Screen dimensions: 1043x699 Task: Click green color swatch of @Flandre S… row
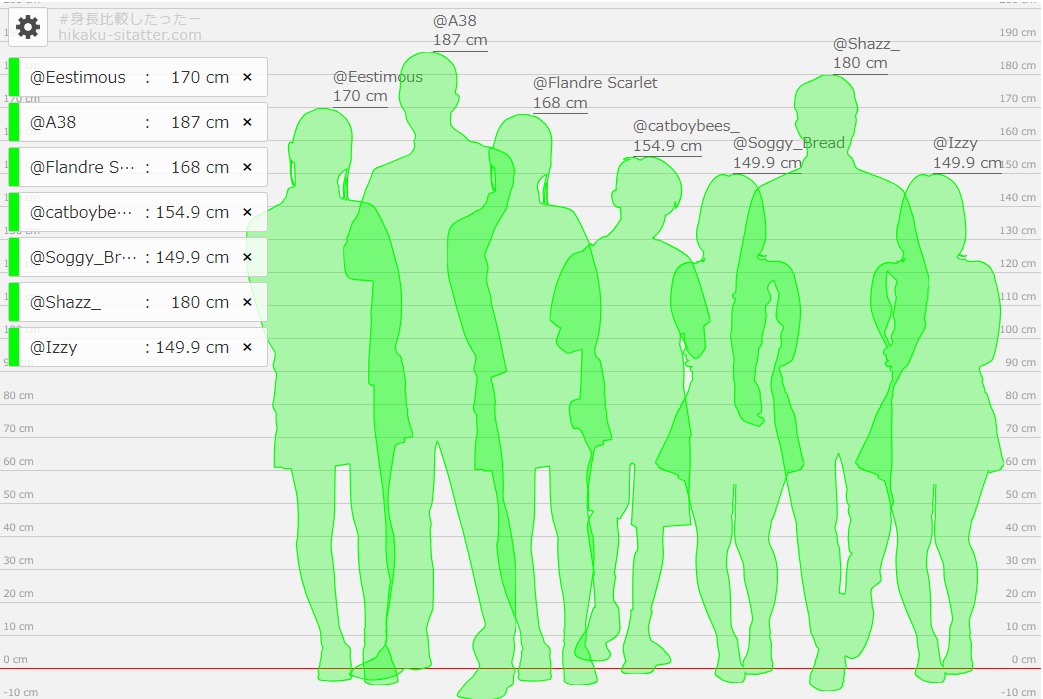[14, 167]
